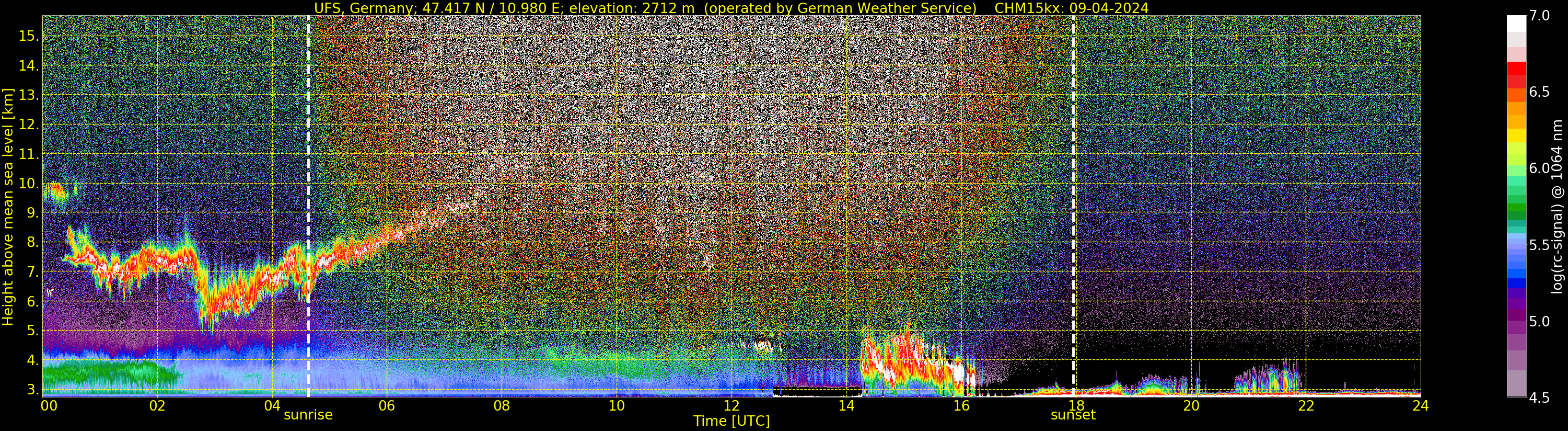Click the '8.' height tick label
The height and width of the screenshot is (431, 1568).
coord(32,243)
